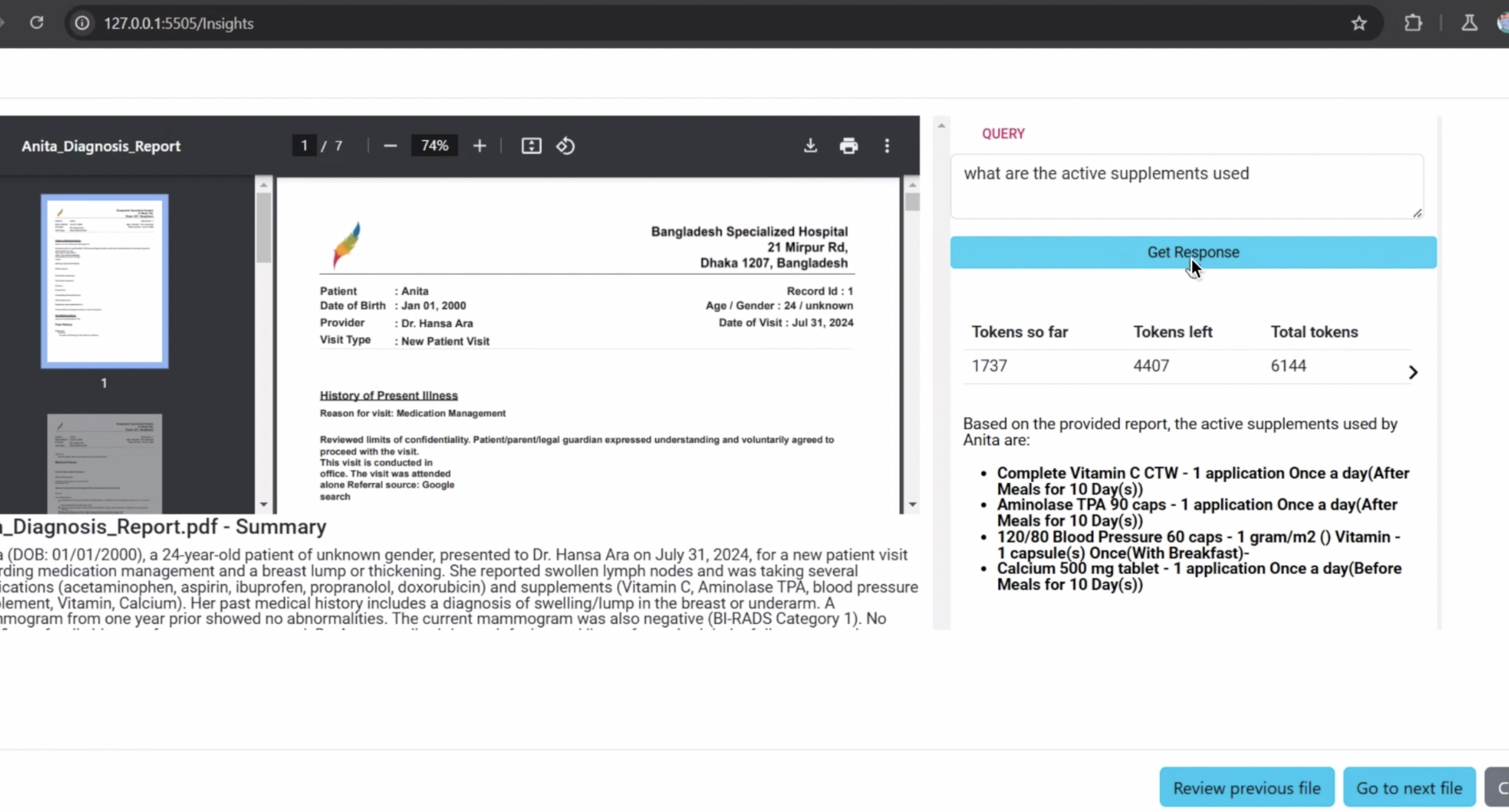Select the second page thumbnail
This screenshot has height=812, width=1509.
coord(104,463)
